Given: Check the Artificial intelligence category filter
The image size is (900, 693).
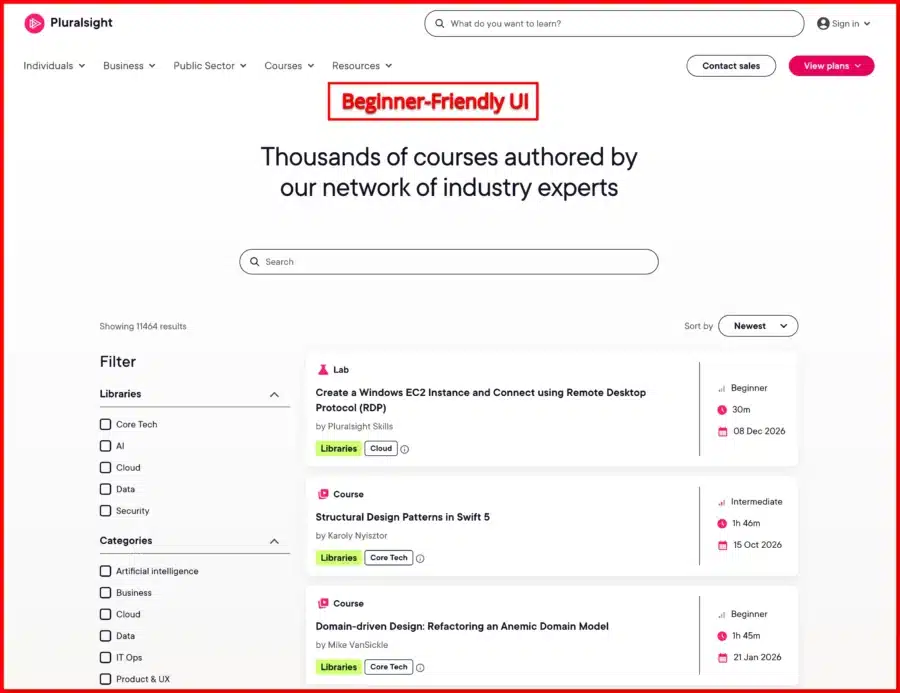Looking at the screenshot, I should click(x=105, y=570).
